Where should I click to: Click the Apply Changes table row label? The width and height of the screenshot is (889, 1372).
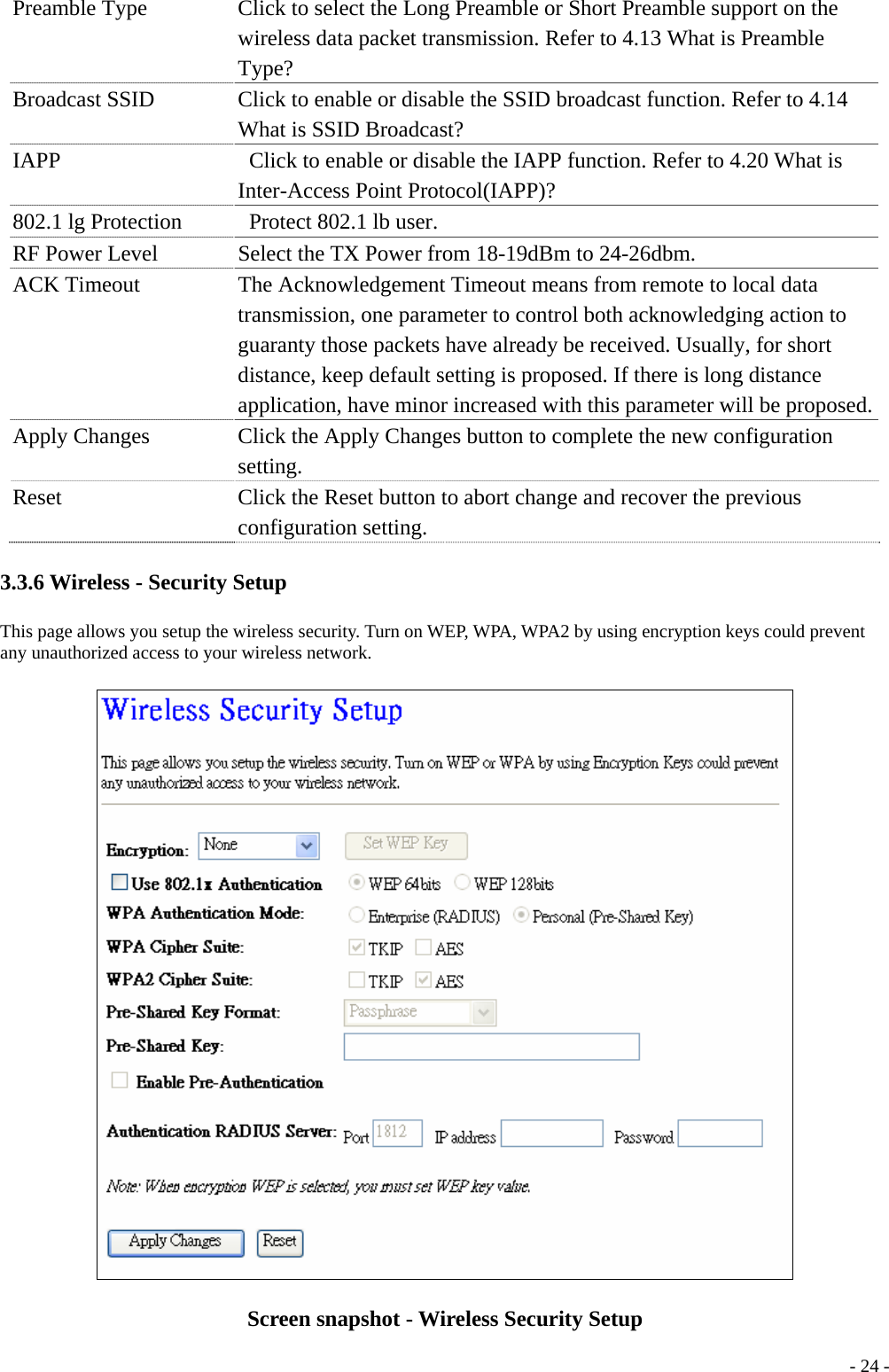(81, 436)
